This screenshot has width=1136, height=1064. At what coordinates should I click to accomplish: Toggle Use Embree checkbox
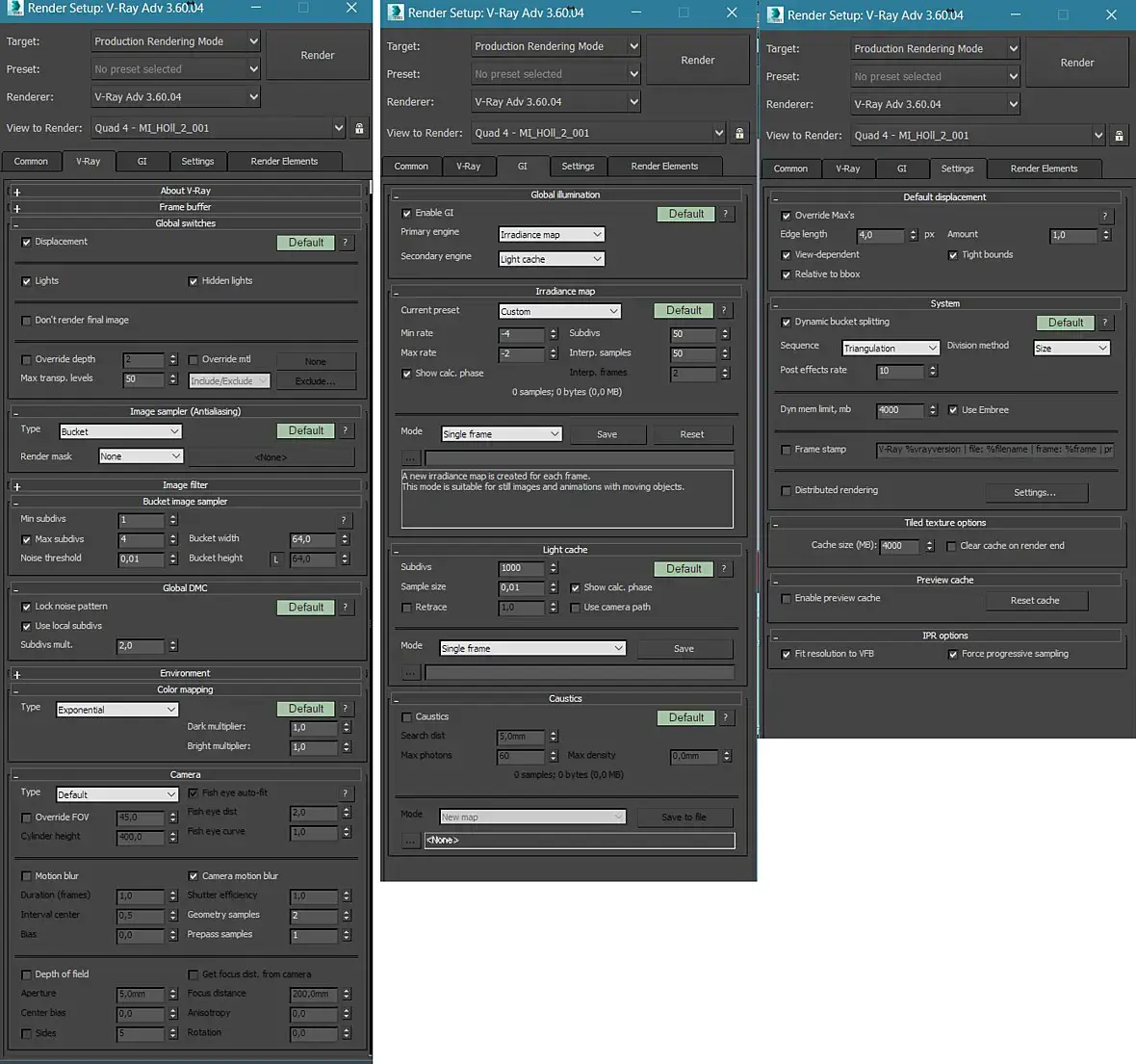pyautogui.click(x=953, y=410)
